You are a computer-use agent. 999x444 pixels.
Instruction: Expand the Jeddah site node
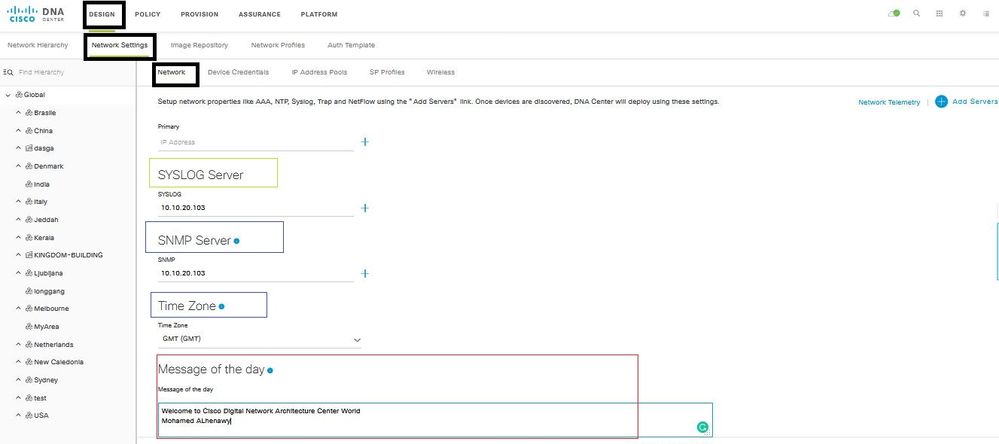(x=18, y=219)
